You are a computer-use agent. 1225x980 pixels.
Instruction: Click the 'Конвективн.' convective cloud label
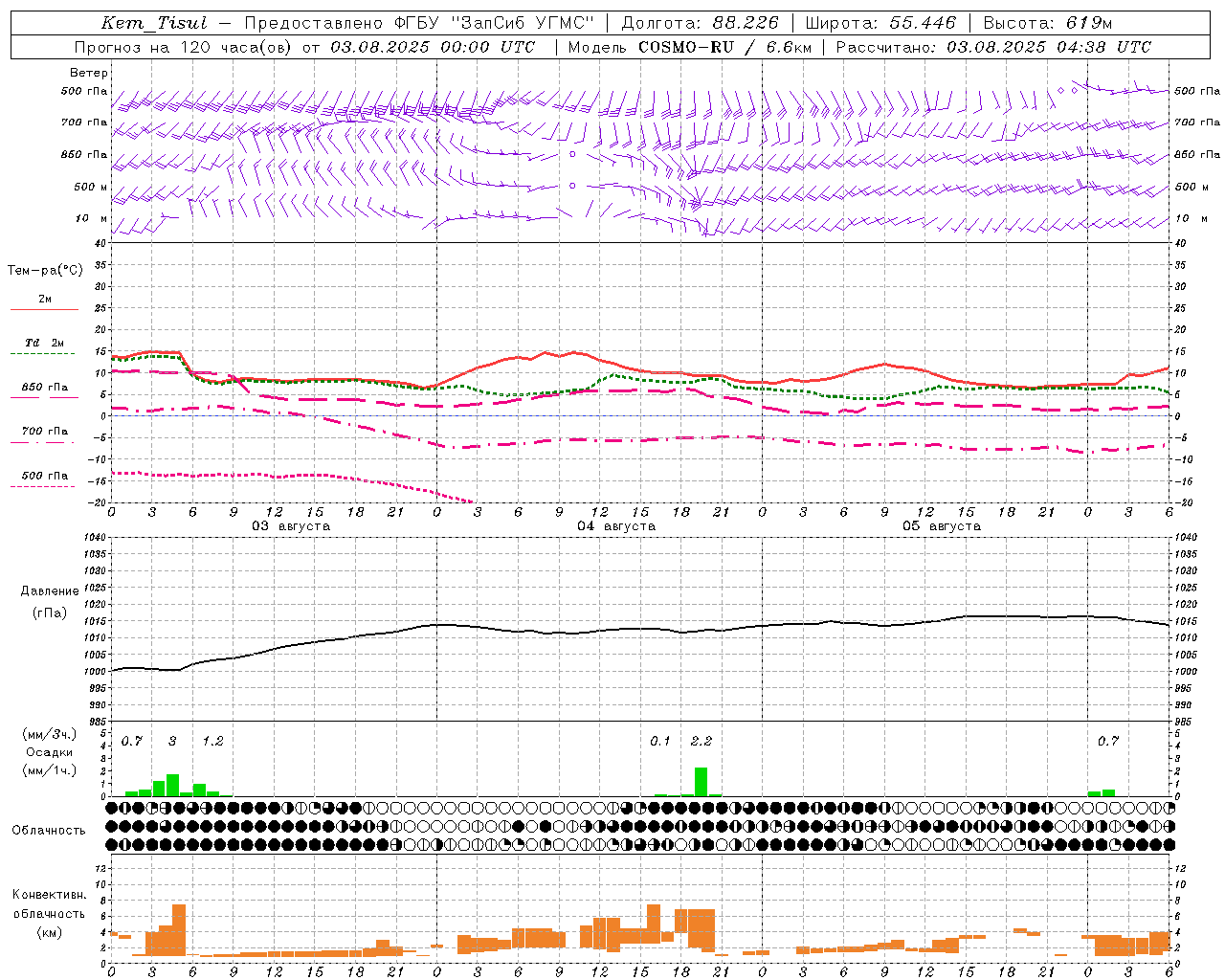[50, 895]
